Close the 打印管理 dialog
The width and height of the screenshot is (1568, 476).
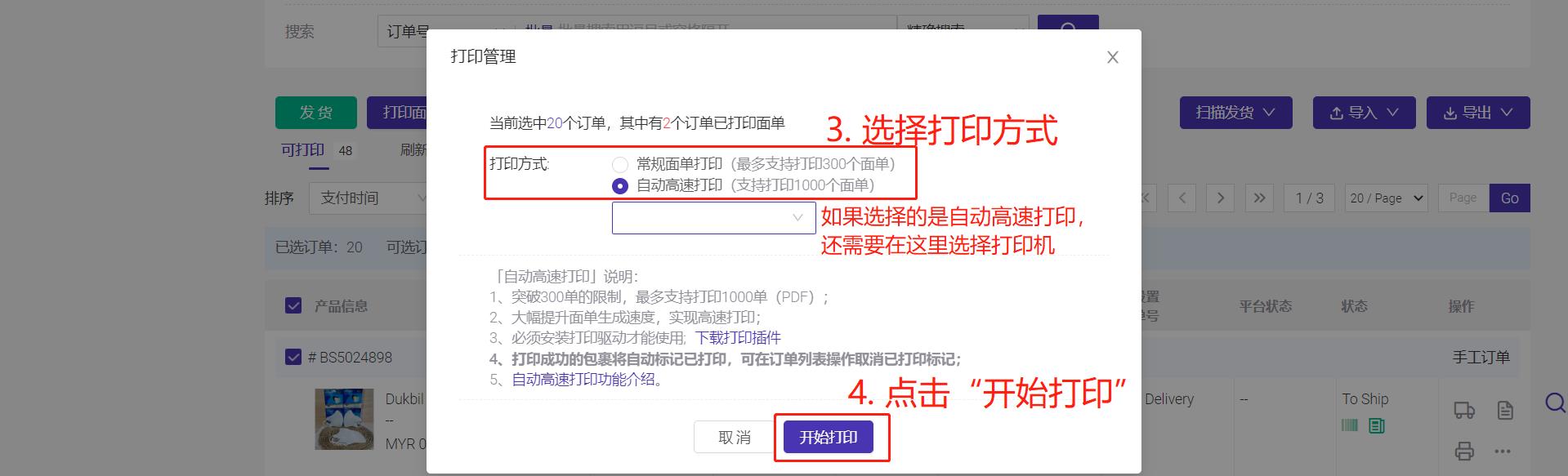click(1112, 57)
